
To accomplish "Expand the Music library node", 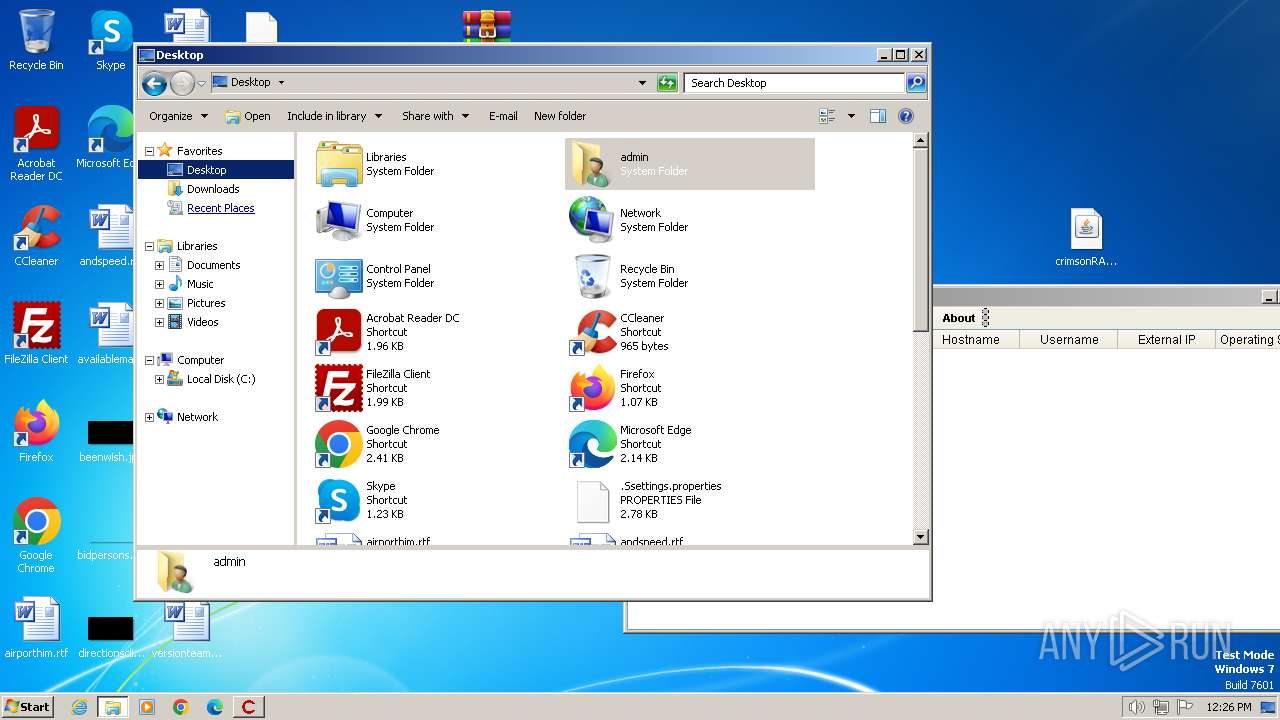I will [159, 284].
